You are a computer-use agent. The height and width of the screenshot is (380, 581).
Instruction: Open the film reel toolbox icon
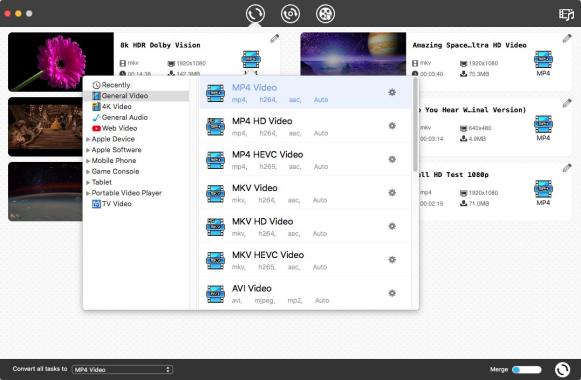tap(325, 14)
